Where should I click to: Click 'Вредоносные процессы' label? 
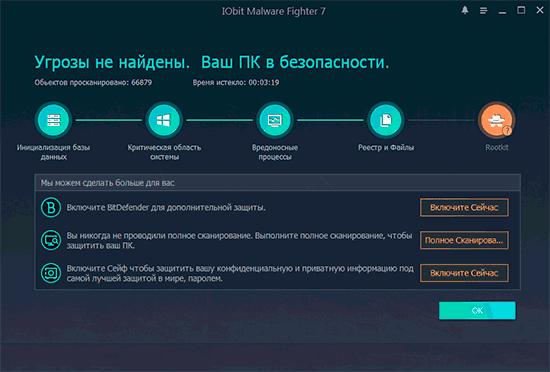tap(275, 152)
